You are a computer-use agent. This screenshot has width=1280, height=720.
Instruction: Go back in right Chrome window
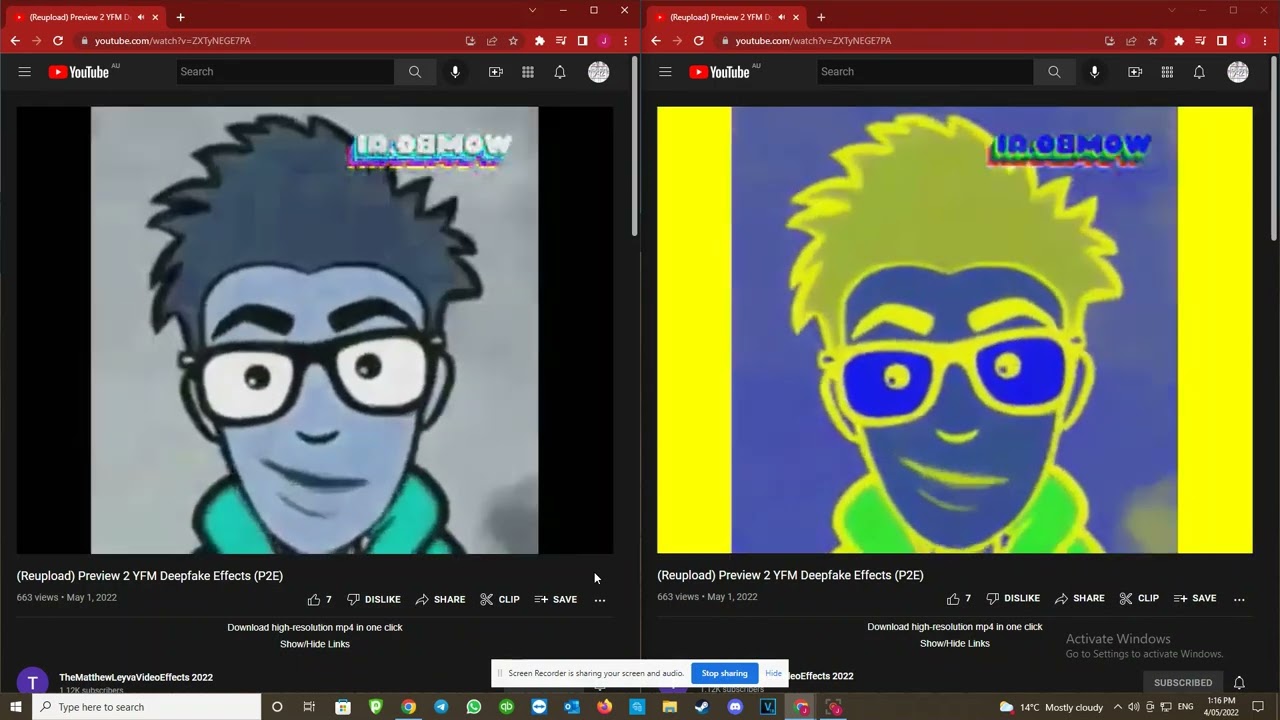(656, 41)
